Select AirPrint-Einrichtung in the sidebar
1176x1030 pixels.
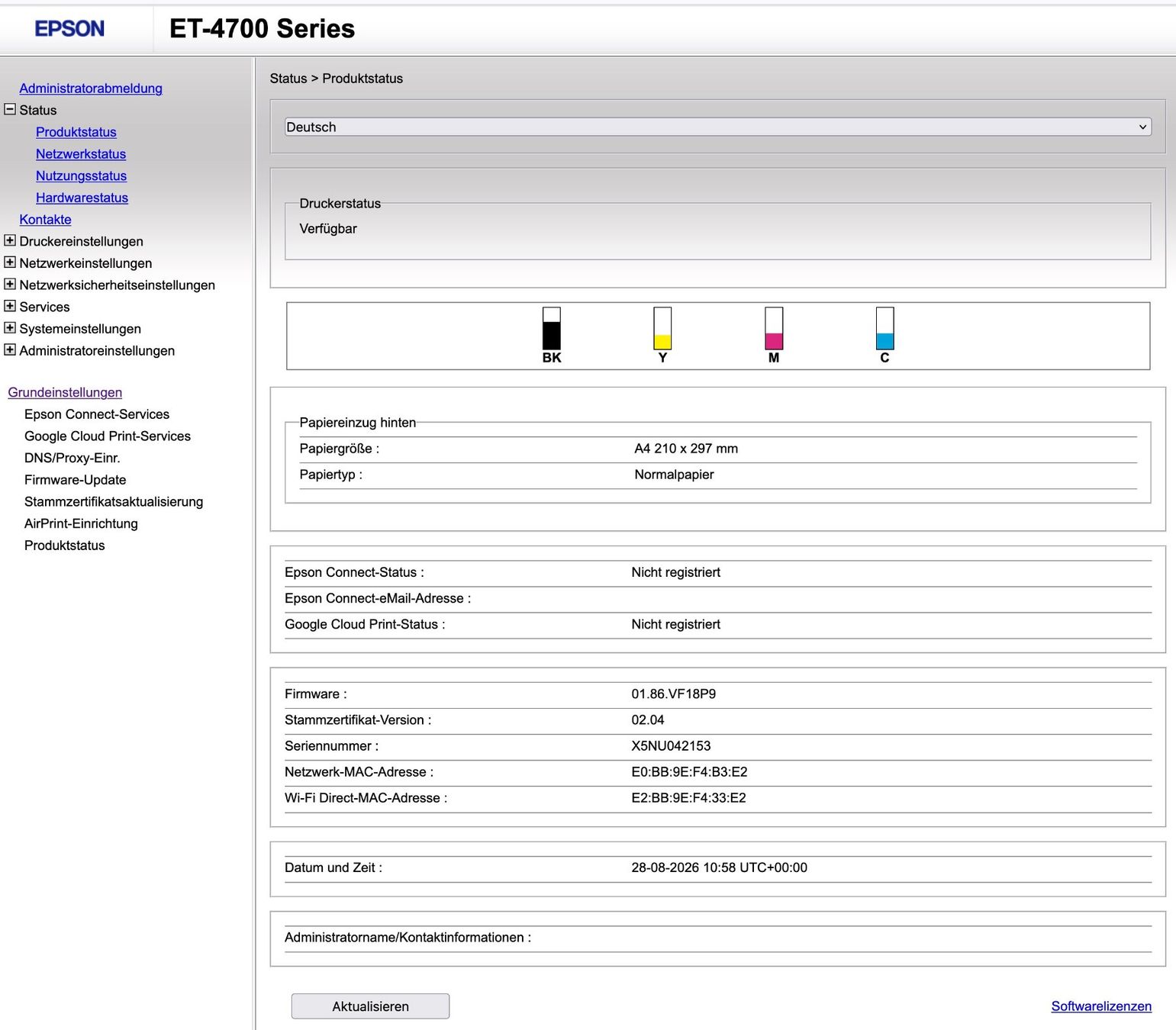[81, 523]
